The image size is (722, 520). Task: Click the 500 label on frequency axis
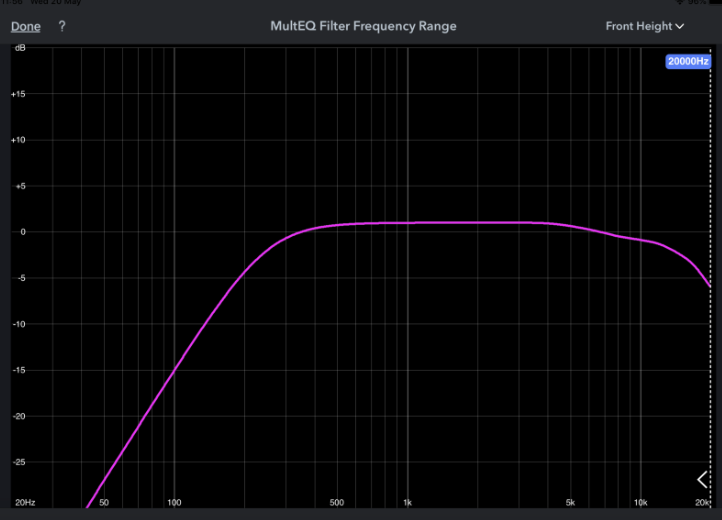(x=336, y=501)
